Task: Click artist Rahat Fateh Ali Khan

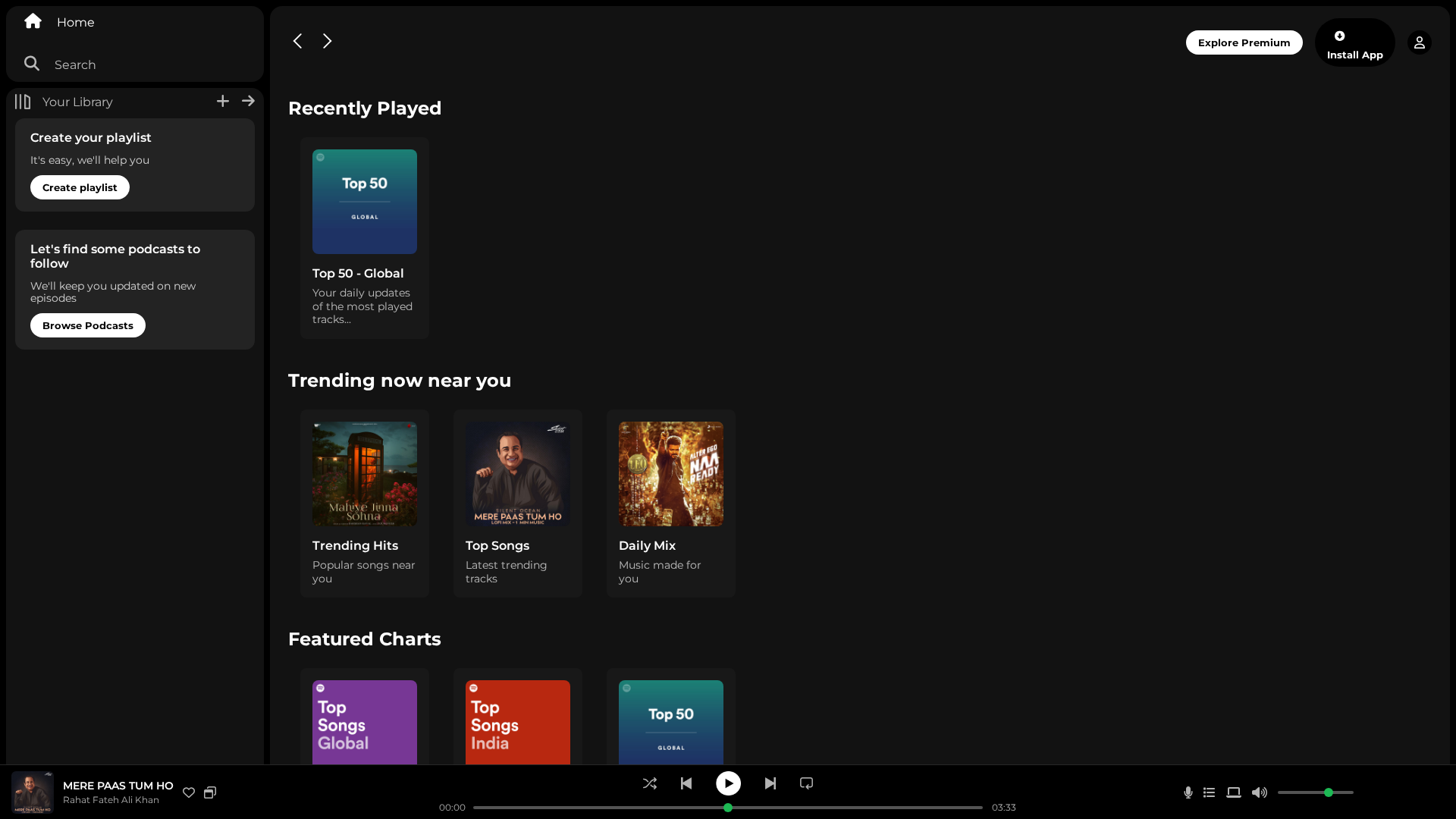Action: coord(111,800)
